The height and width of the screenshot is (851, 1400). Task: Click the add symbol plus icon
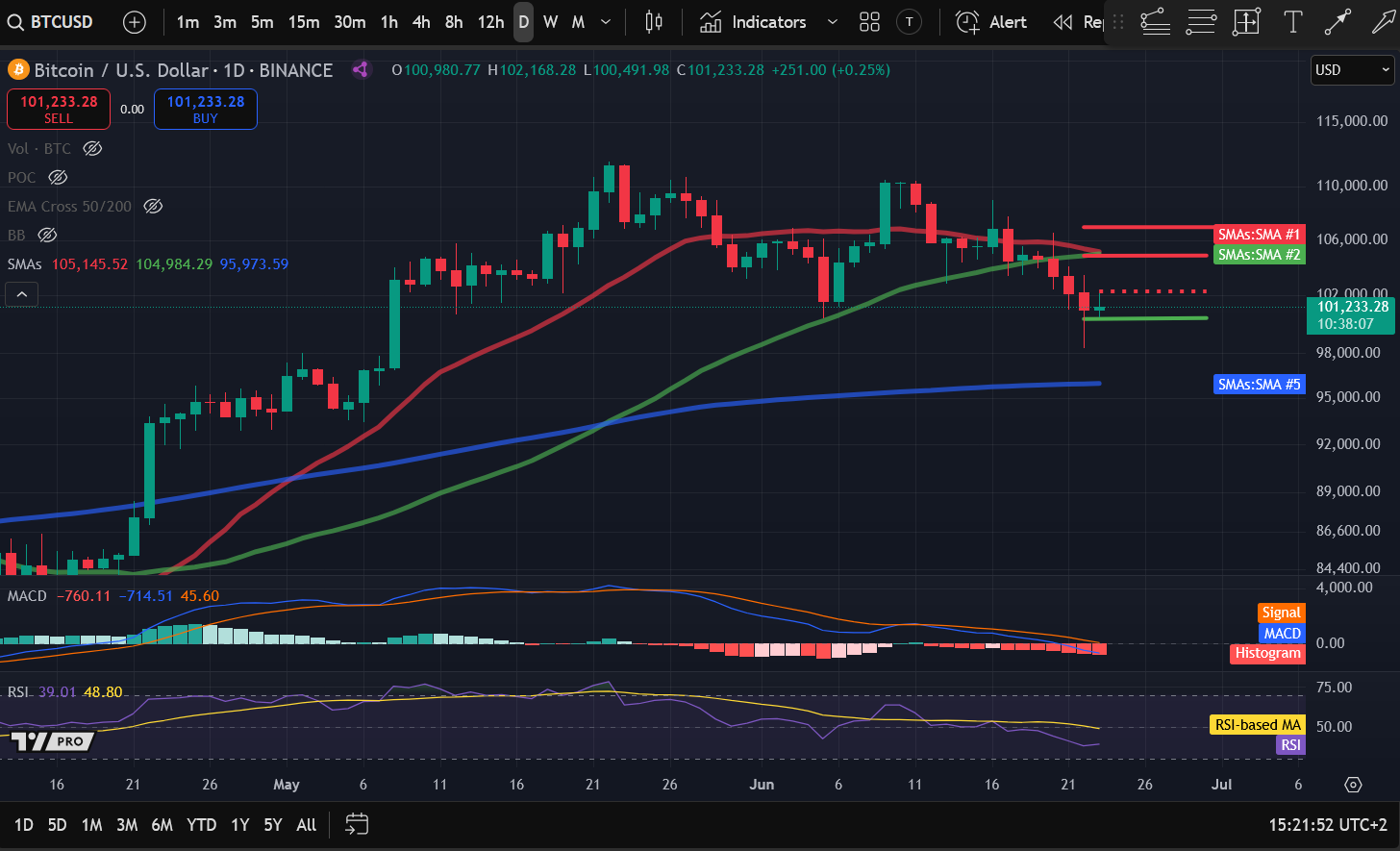[x=135, y=21]
